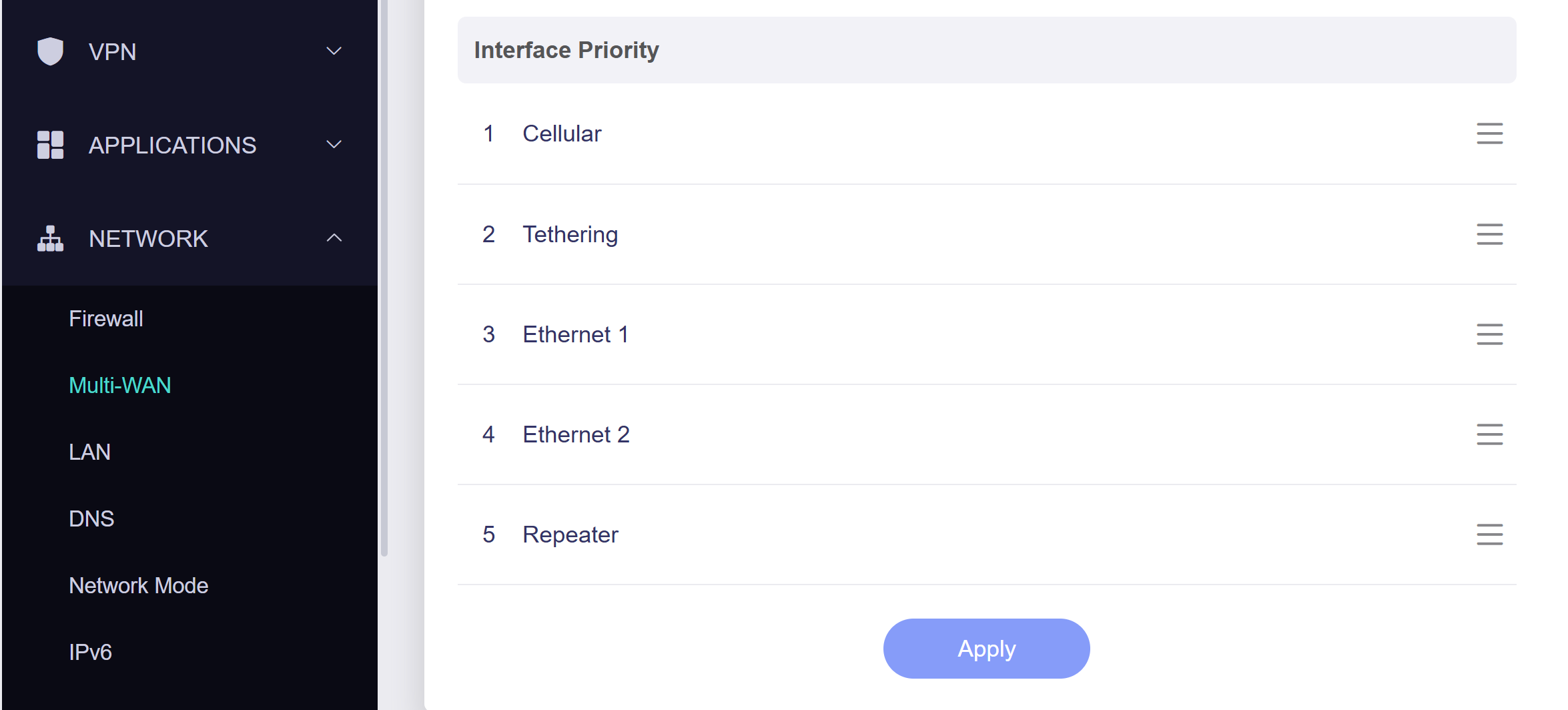Click the Tethering row drag handle

pyautogui.click(x=1489, y=234)
